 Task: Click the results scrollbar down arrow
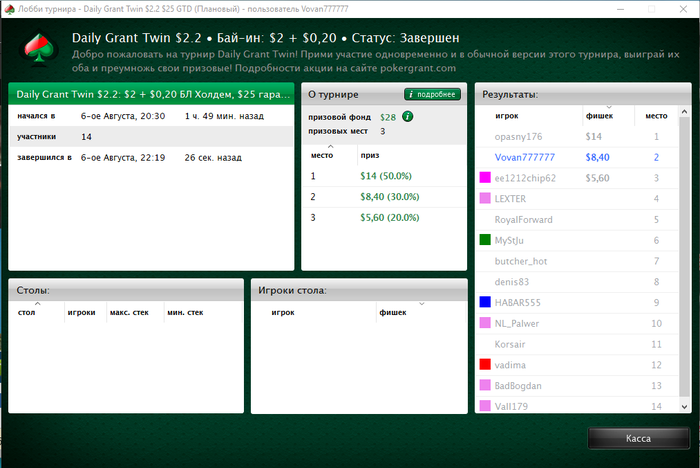(x=684, y=407)
